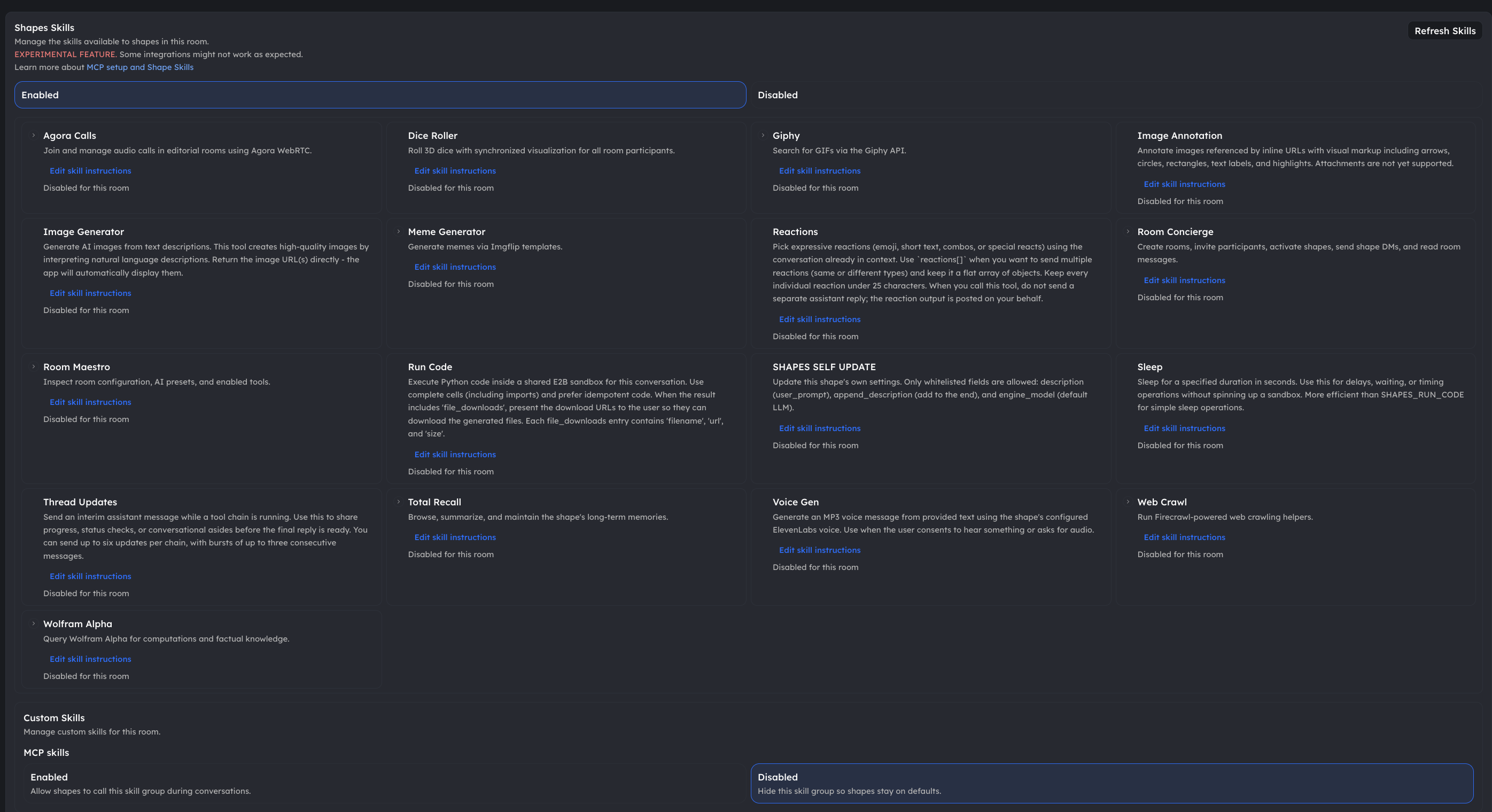This screenshot has height=812, width=1492.
Task: Expand the Meme Generator chevron
Action: (x=399, y=232)
